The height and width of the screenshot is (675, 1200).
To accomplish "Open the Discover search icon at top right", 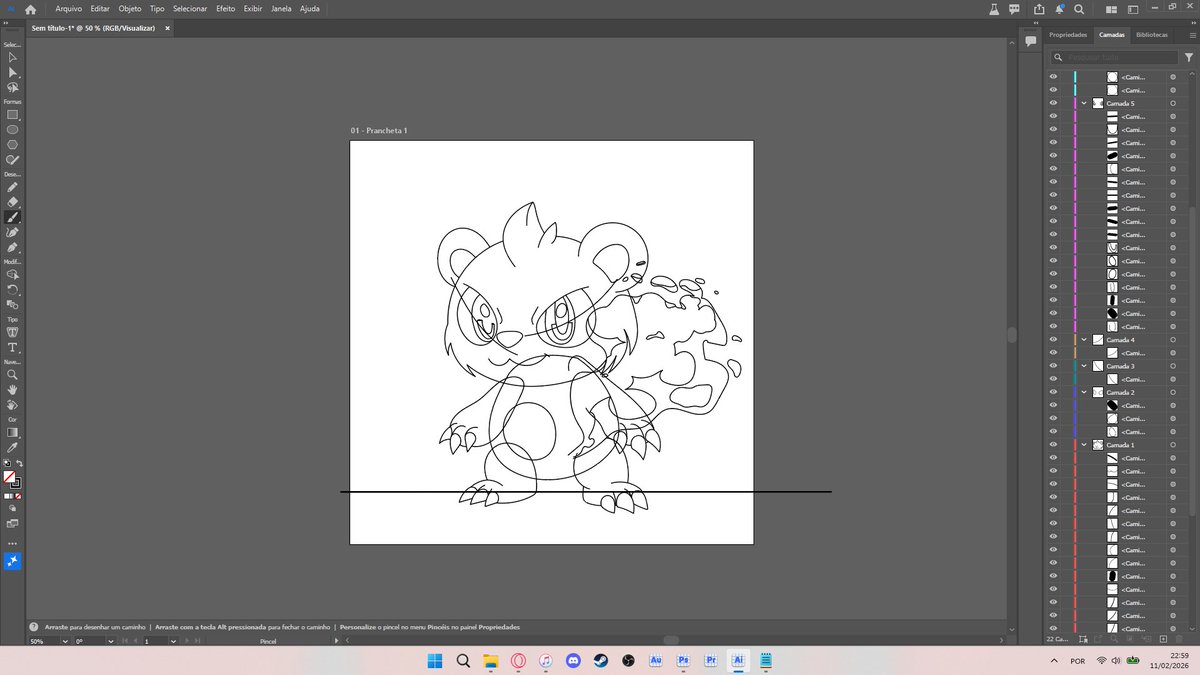I will click(1080, 9).
